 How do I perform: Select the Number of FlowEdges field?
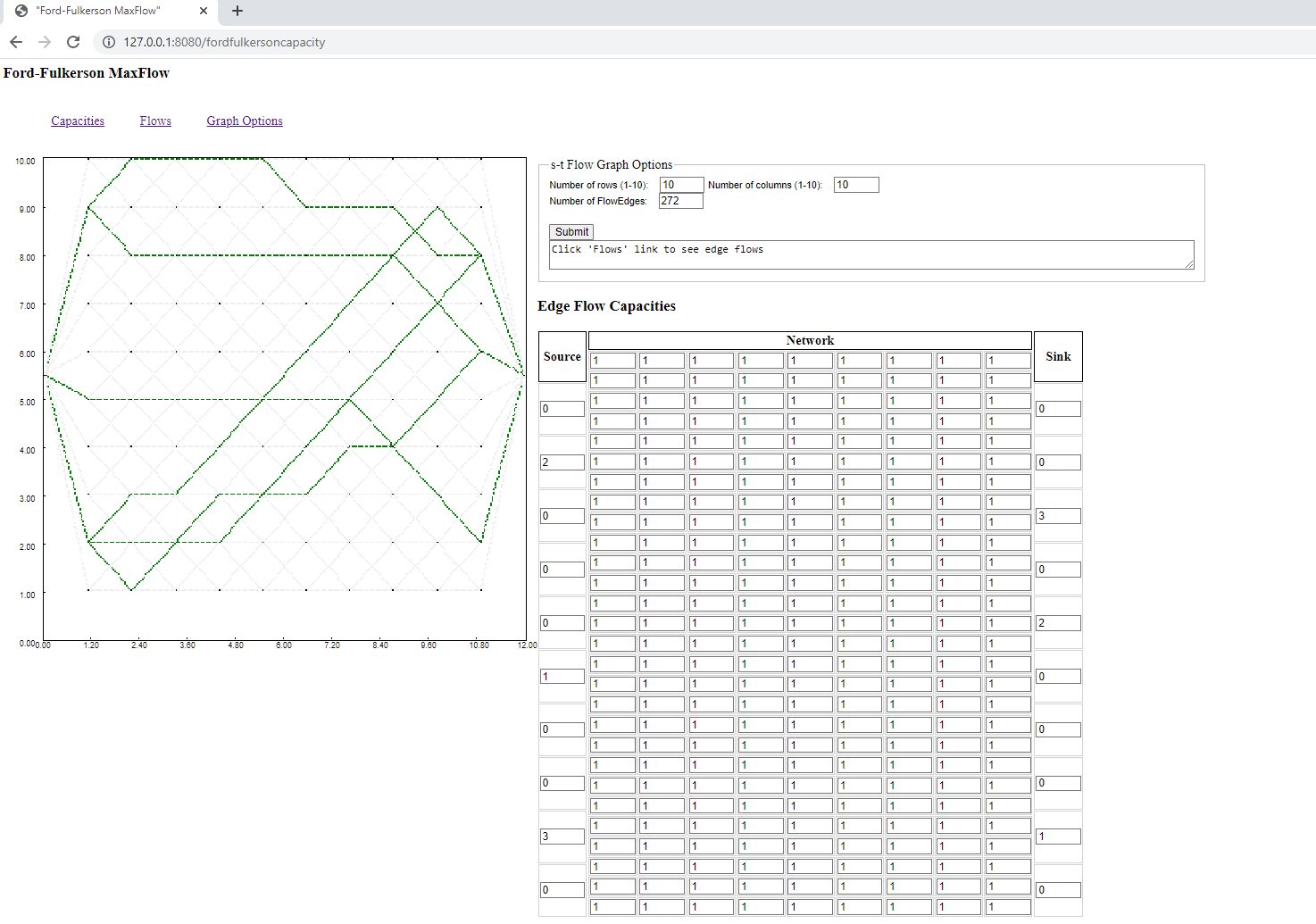click(x=680, y=201)
